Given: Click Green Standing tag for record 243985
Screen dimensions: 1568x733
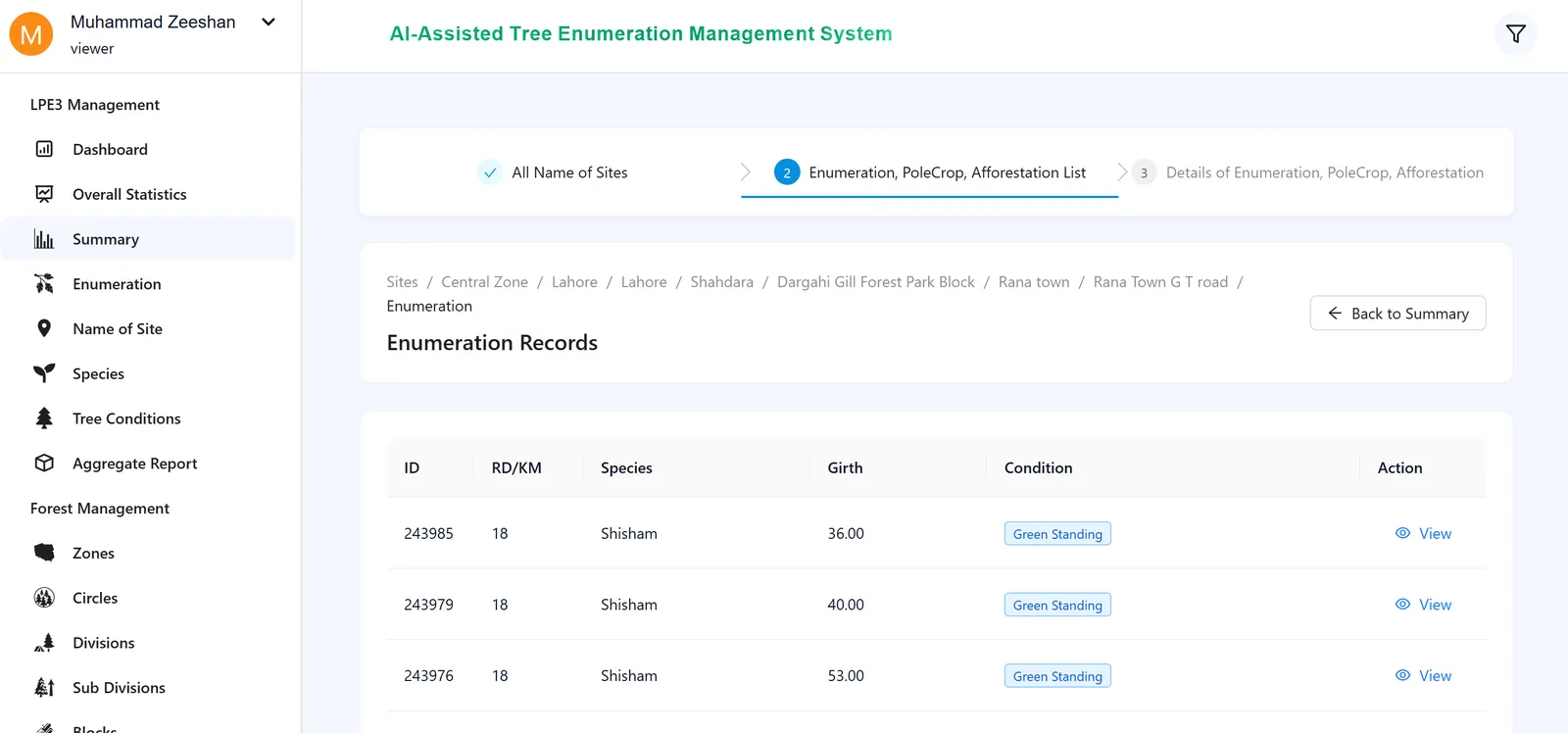Looking at the screenshot, I should [x=1057, y=534].
